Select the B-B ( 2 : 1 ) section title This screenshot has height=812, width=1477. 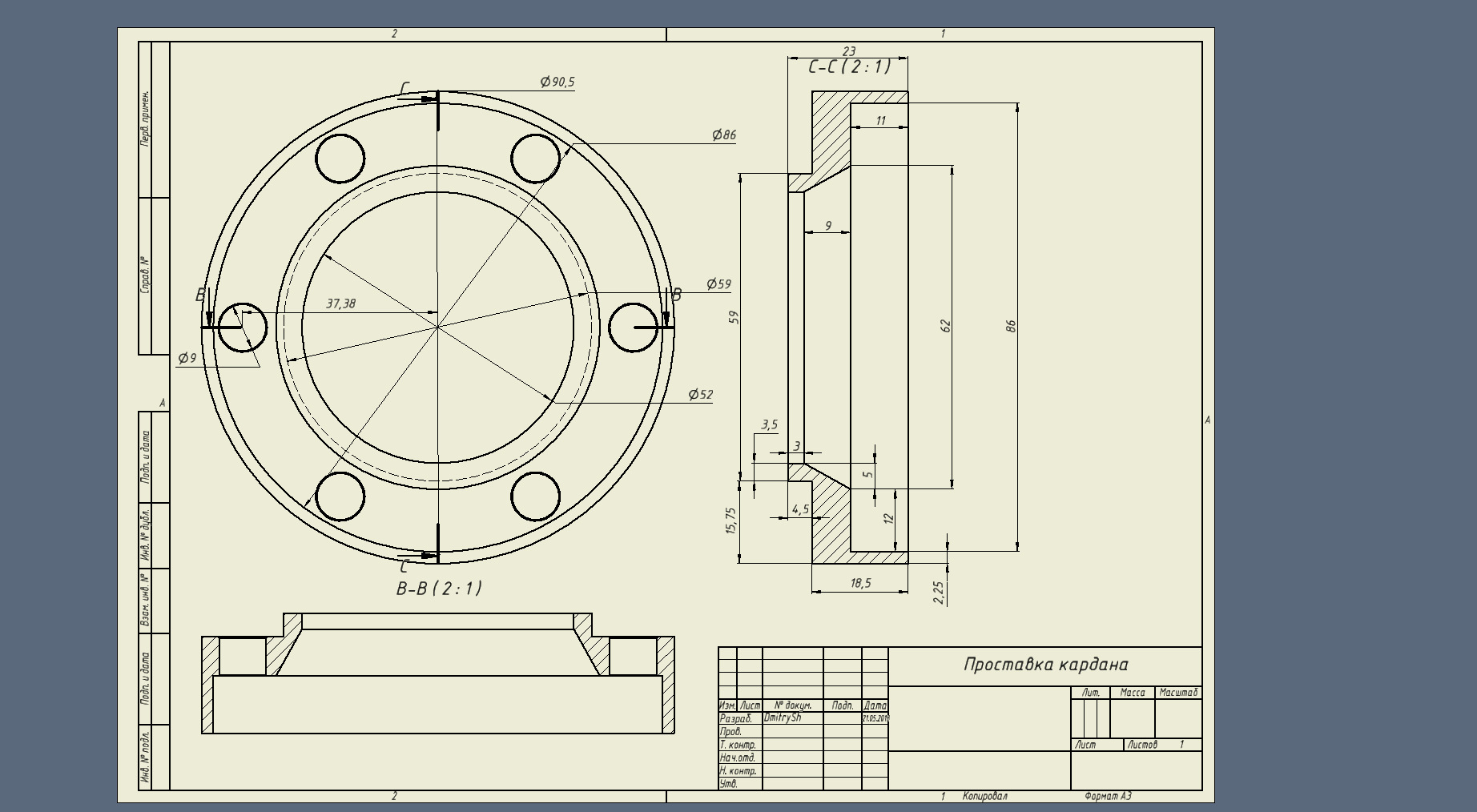click(439, 589)
